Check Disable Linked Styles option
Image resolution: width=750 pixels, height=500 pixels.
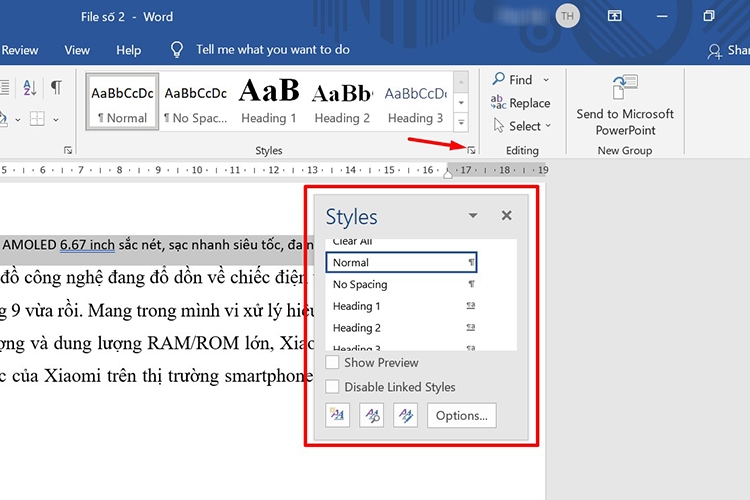click(332, 387)
